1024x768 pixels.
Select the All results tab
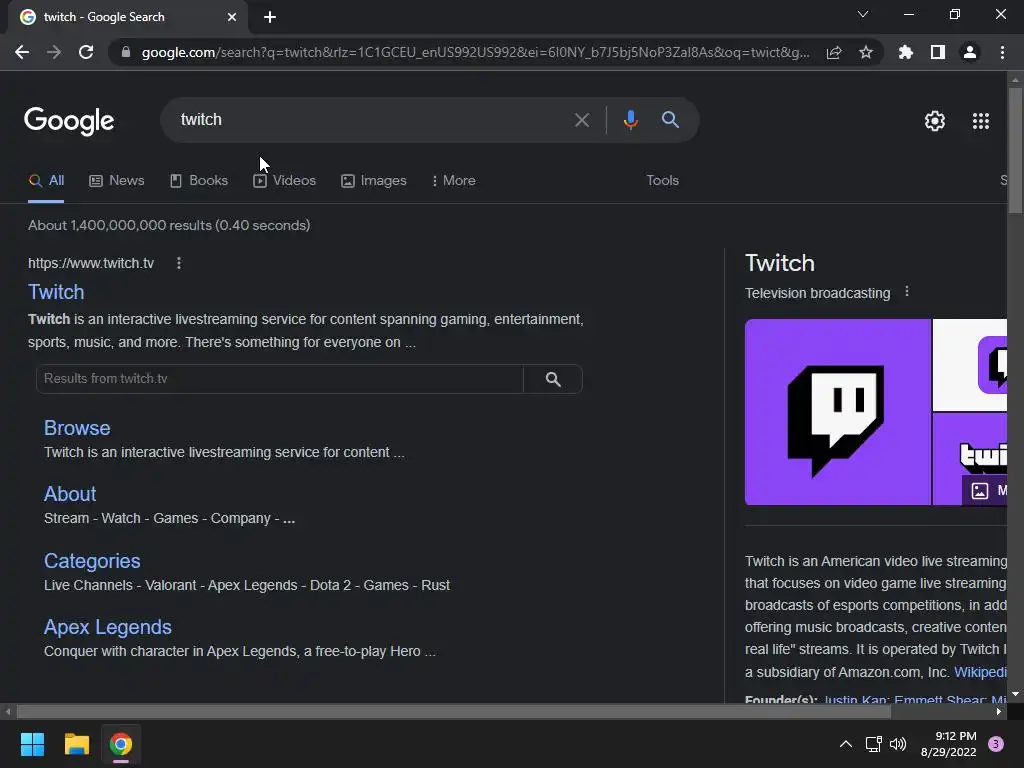[46, 181]
